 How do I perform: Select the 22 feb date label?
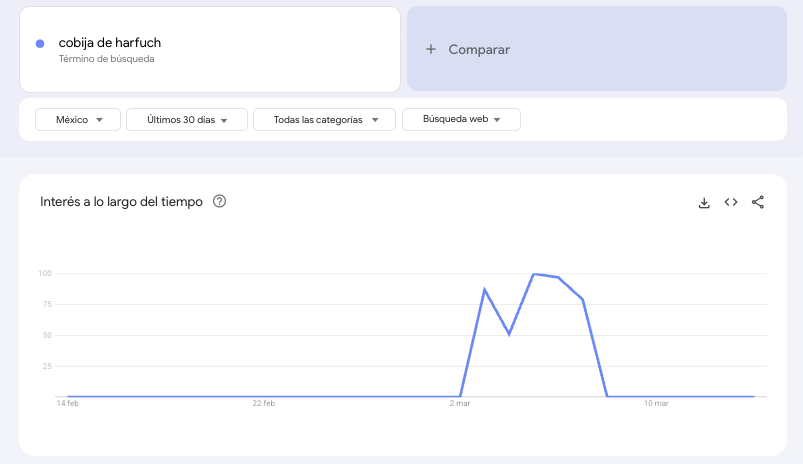264,404
